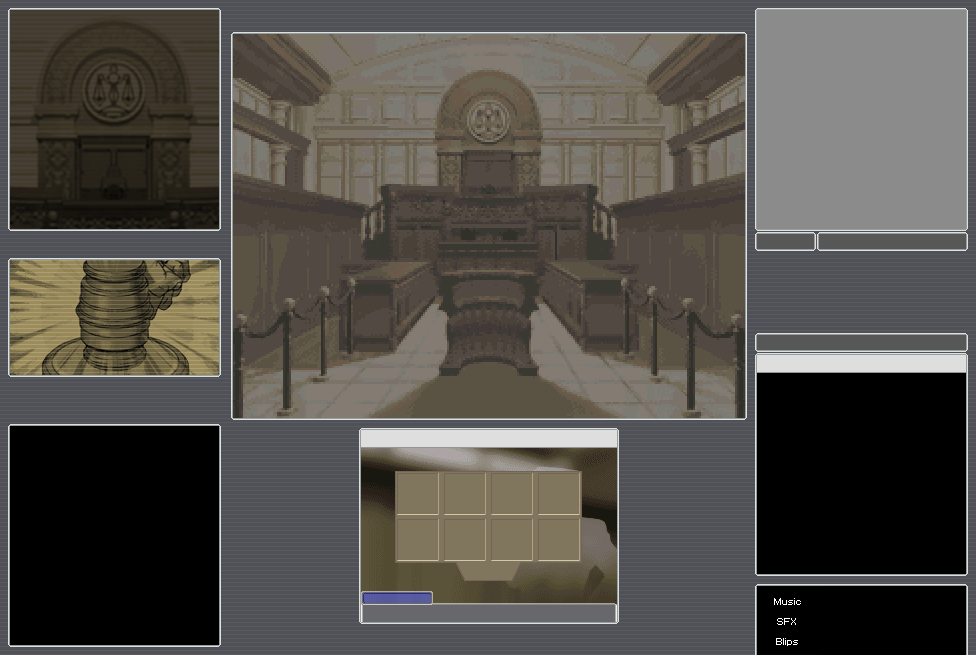Click the Blips volume label
The image size is (976, 655).
click(787, 642)
